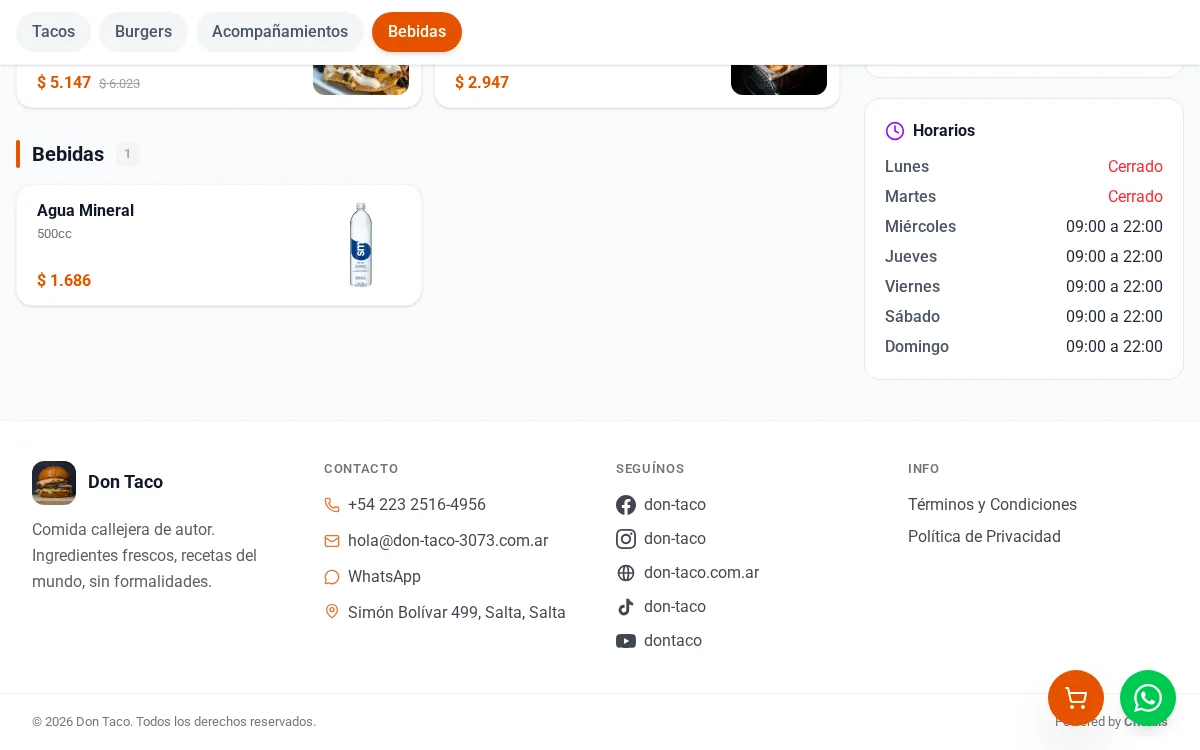This screenshot has width=1200, height=750.
Task: Click the 500cc description text
Action: point(54,234)
